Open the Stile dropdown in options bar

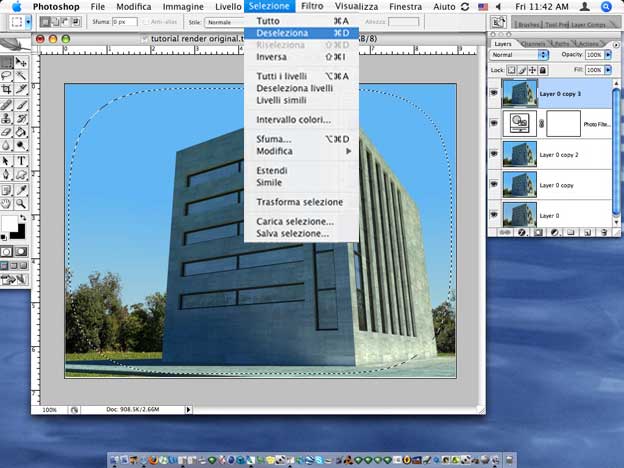(x=225, y=21)
